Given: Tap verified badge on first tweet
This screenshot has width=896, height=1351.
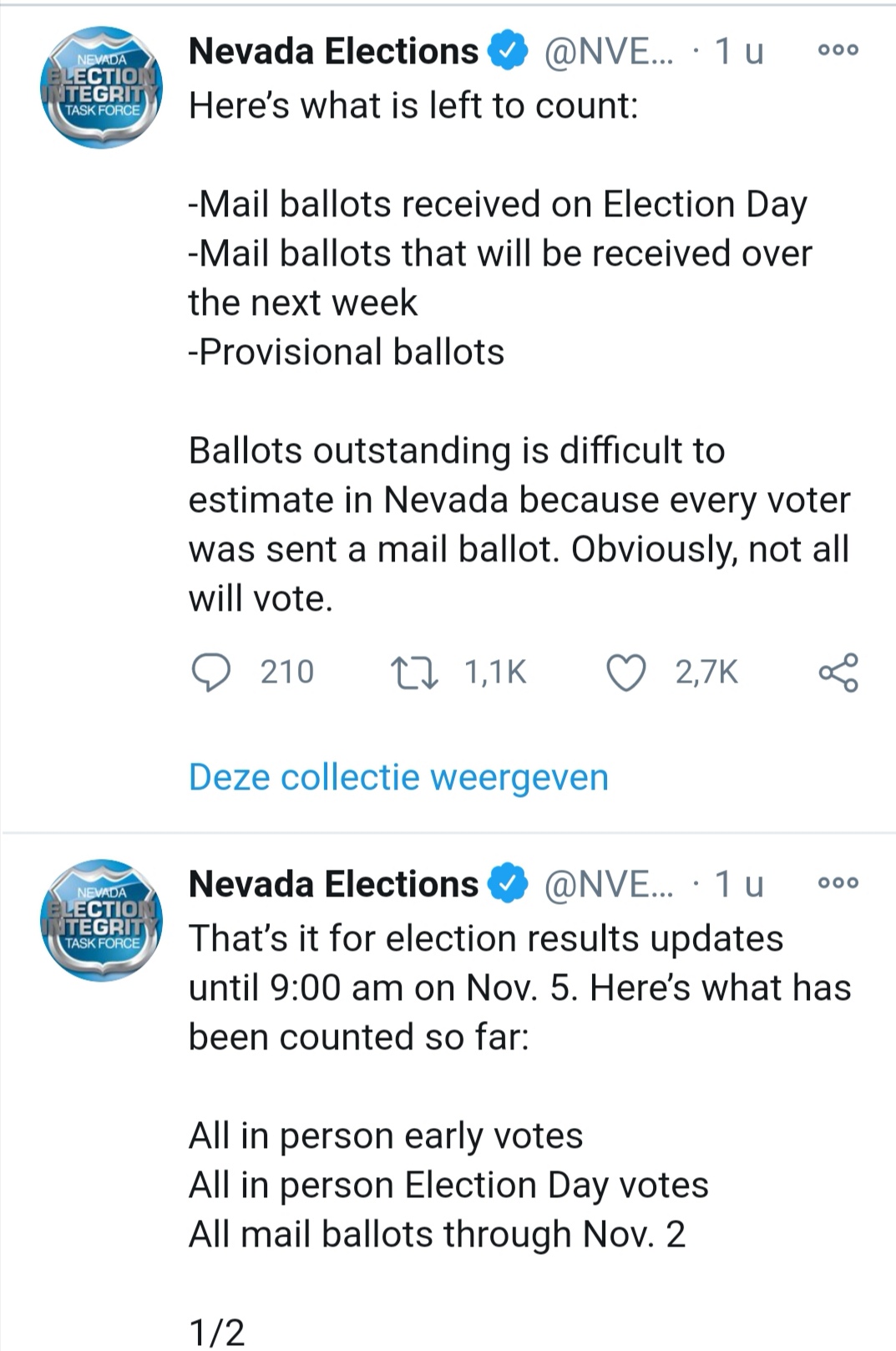Looking at the screenshot, I should pos(508,51).
